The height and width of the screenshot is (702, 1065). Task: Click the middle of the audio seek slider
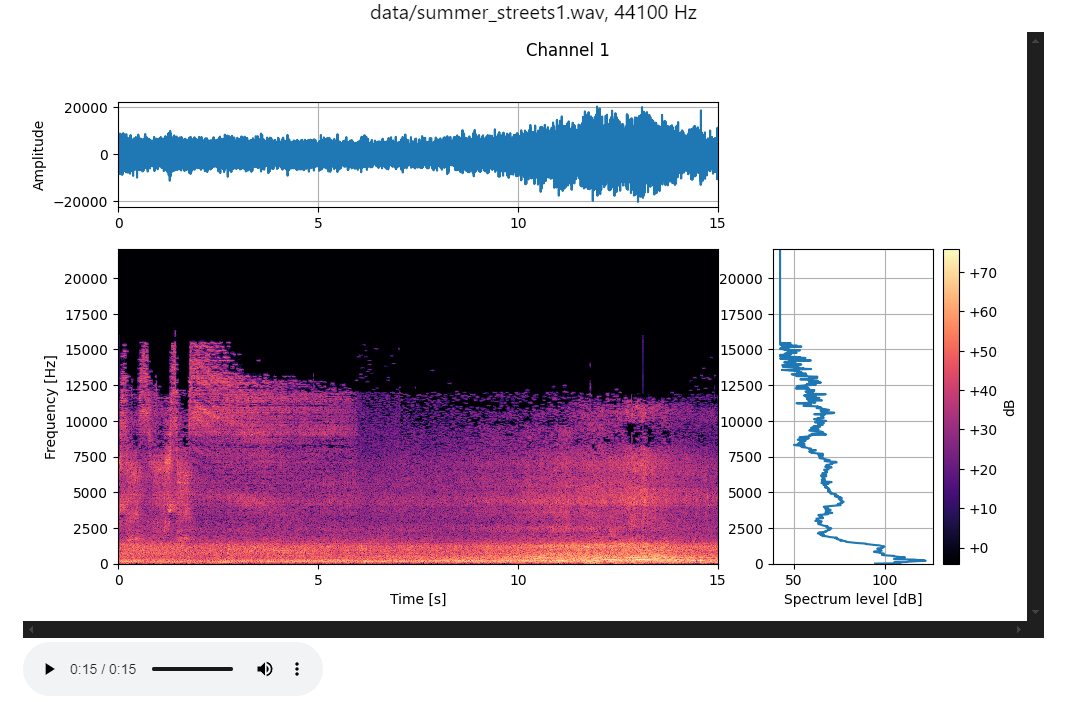pos(192,669)
